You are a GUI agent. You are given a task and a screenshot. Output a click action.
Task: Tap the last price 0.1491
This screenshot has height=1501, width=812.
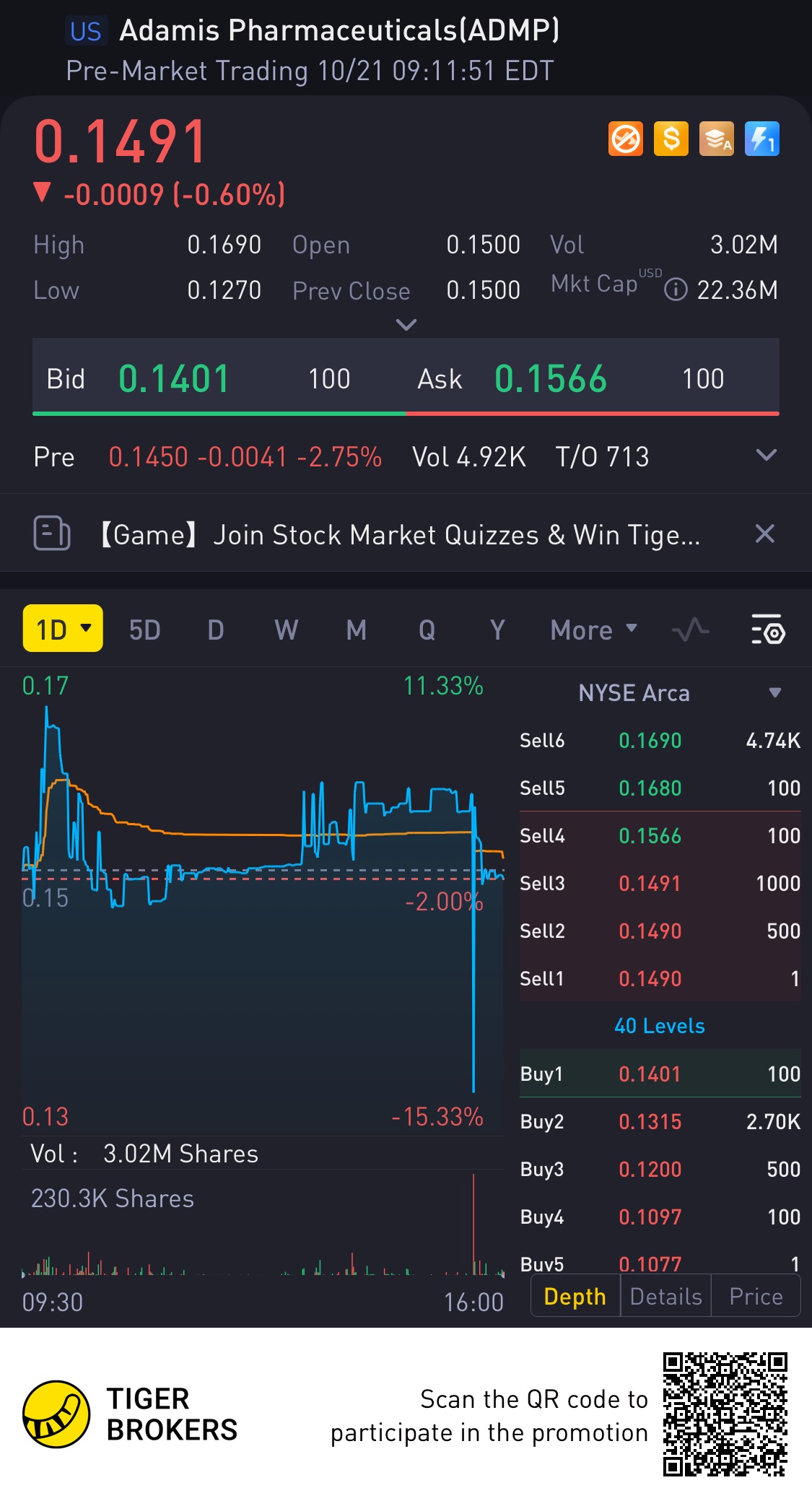pyautogui.click(x=121, y=142)
